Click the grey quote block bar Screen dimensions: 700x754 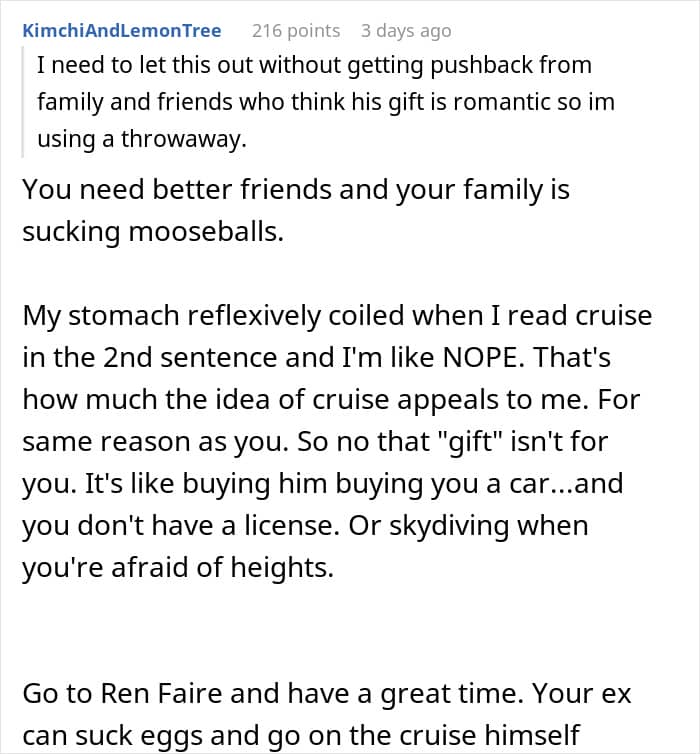[23, 102]
